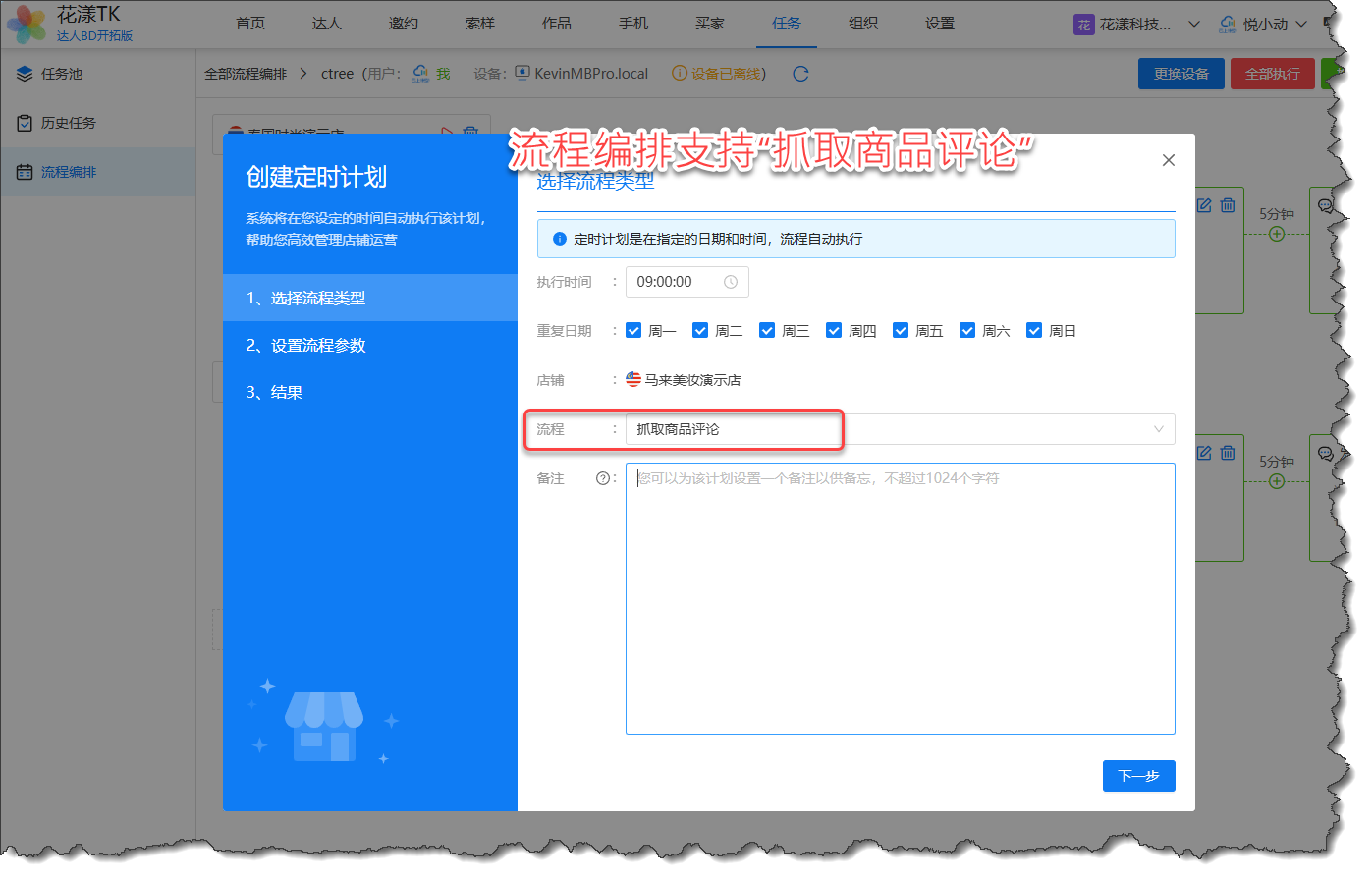Image resolution: width=1372 pixels, height=882 pixels.
Task: Click the 更换设备 button
Action: [1180, 74]
